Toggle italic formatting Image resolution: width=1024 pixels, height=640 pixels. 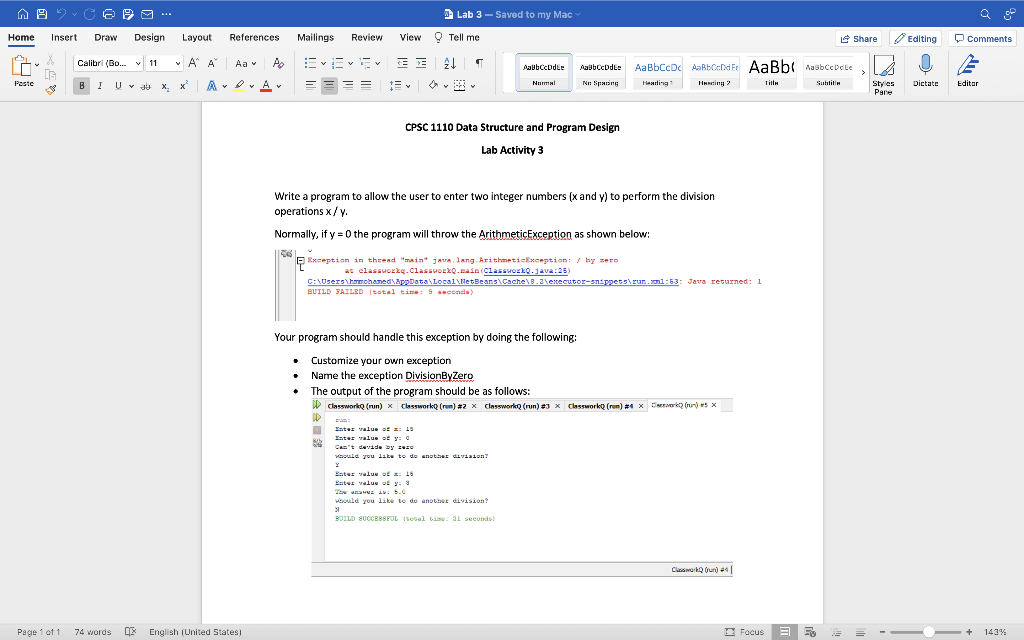click(x=99, y=85)
